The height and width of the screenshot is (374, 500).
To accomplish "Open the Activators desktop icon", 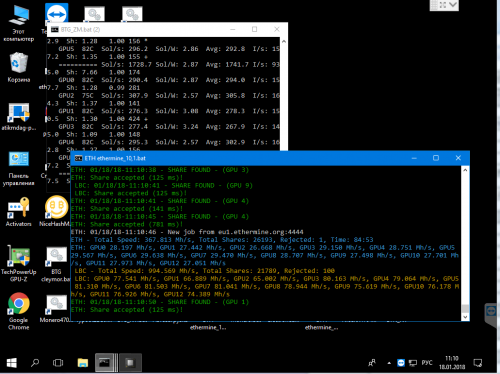I will (19, 211).
